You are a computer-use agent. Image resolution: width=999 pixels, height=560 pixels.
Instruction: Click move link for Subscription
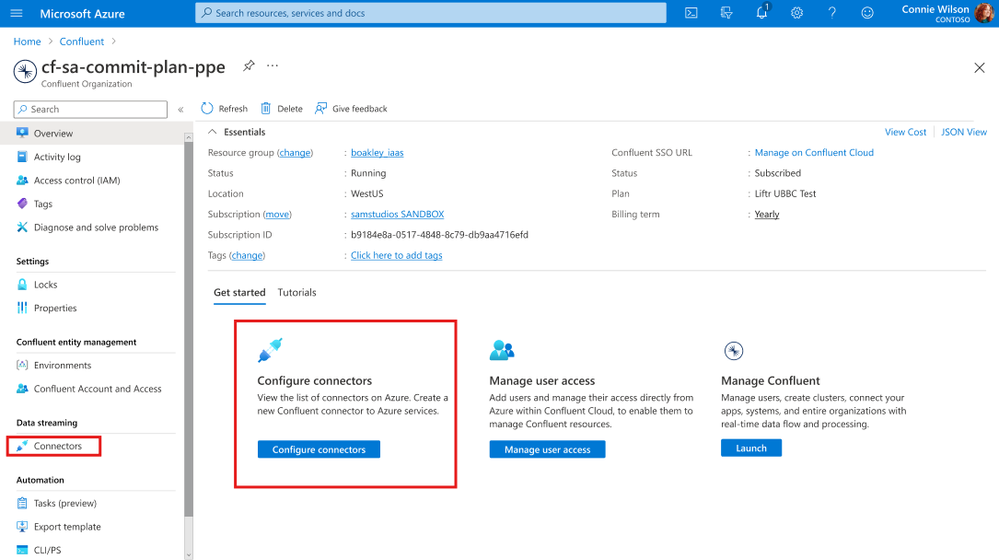[277, 215]
